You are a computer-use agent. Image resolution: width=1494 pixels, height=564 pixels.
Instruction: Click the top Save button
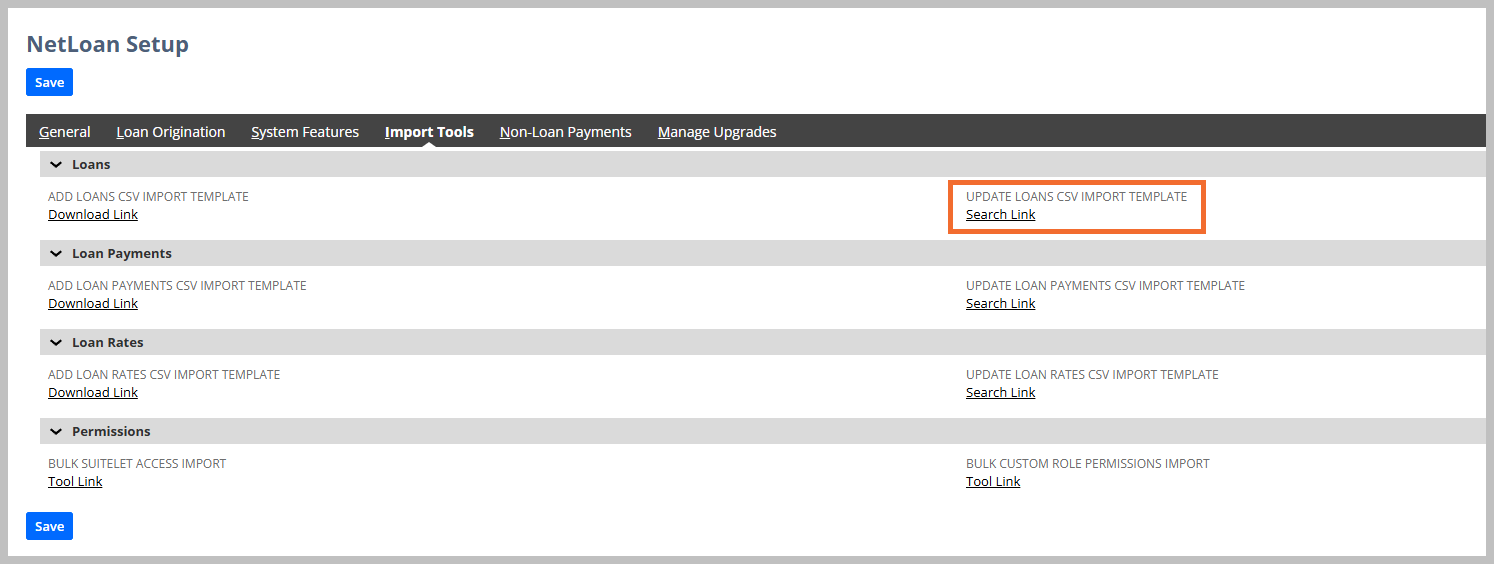point(49,82)
